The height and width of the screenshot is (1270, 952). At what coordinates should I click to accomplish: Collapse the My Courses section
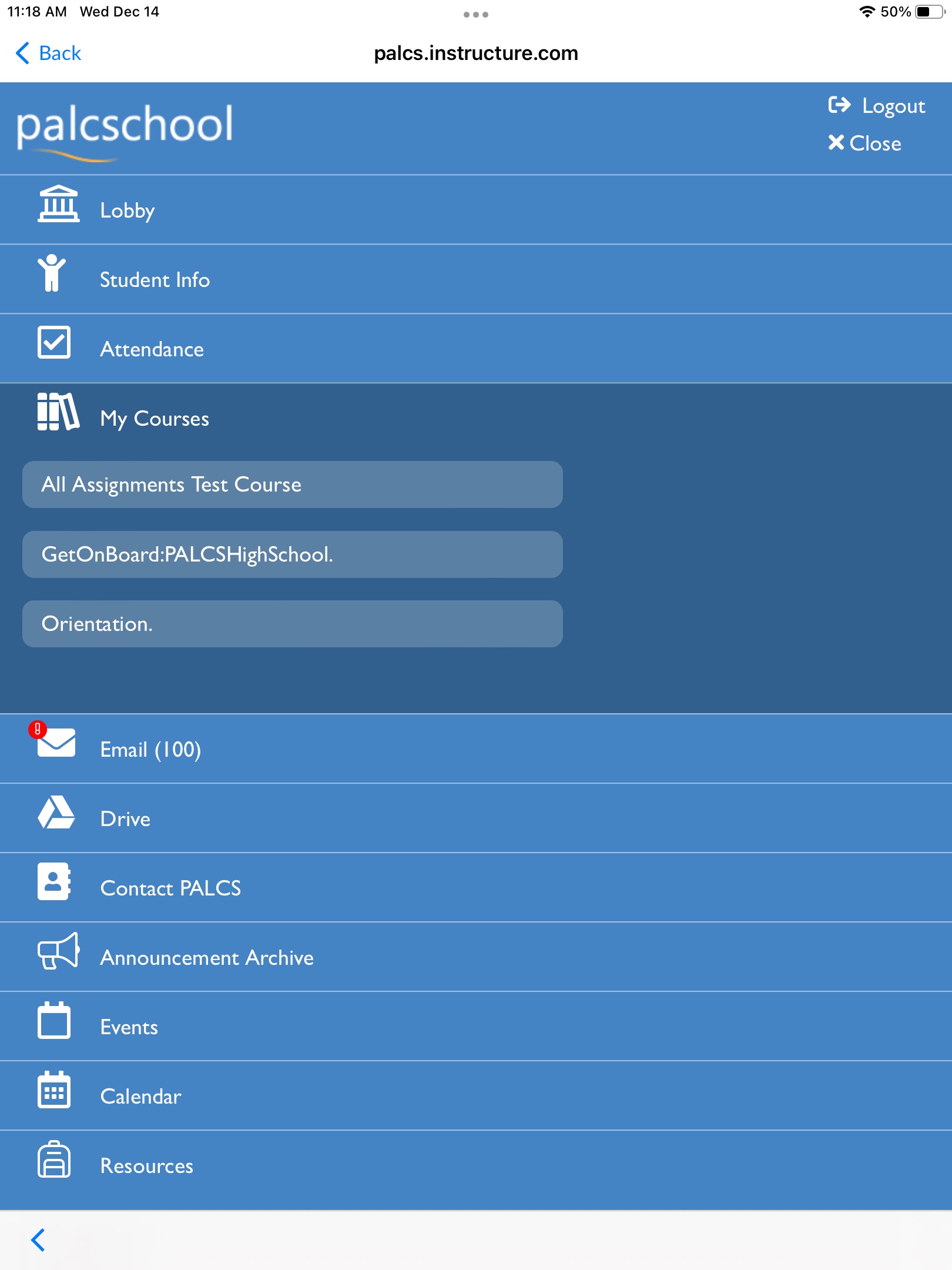pyautogui.click(x=476, y=418)
